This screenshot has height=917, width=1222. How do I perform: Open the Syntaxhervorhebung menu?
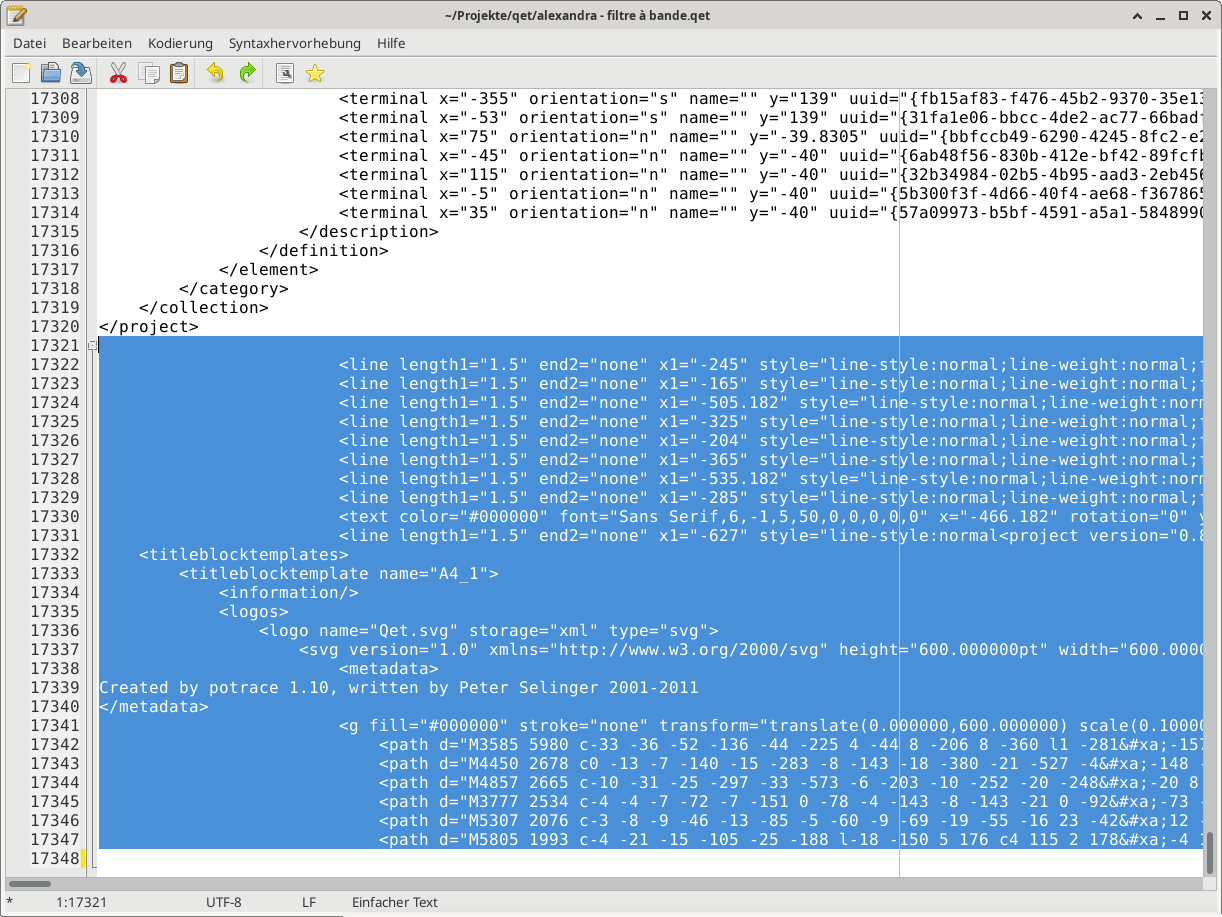tap(294, 43)
